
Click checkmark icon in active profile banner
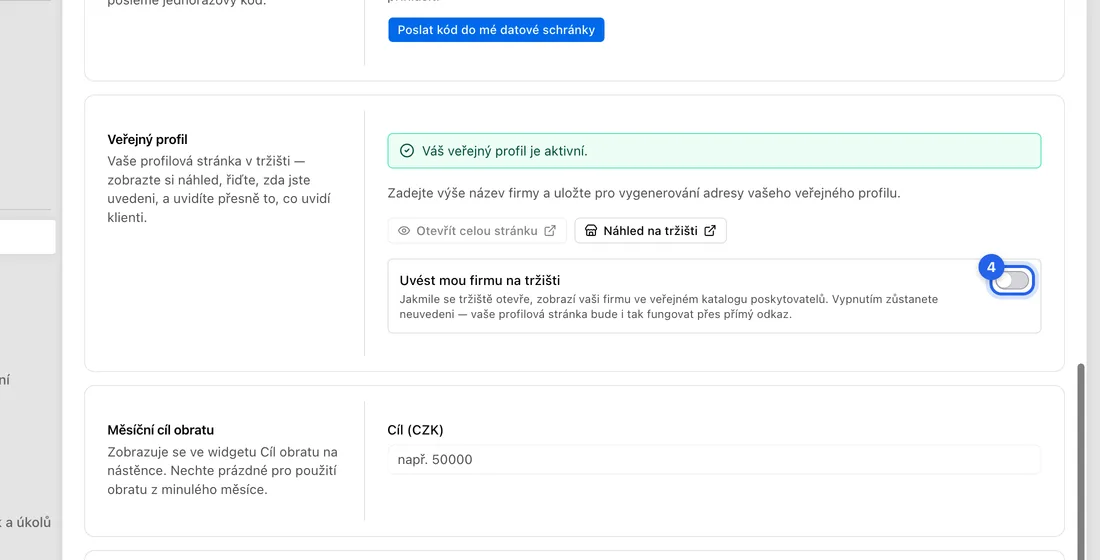[x=407, y=151]
